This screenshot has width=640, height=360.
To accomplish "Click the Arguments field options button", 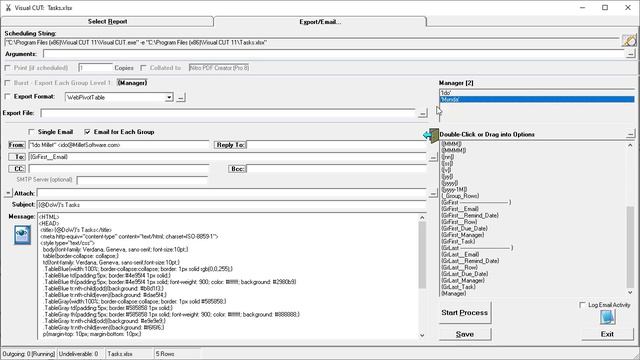I will click(631, 54).
